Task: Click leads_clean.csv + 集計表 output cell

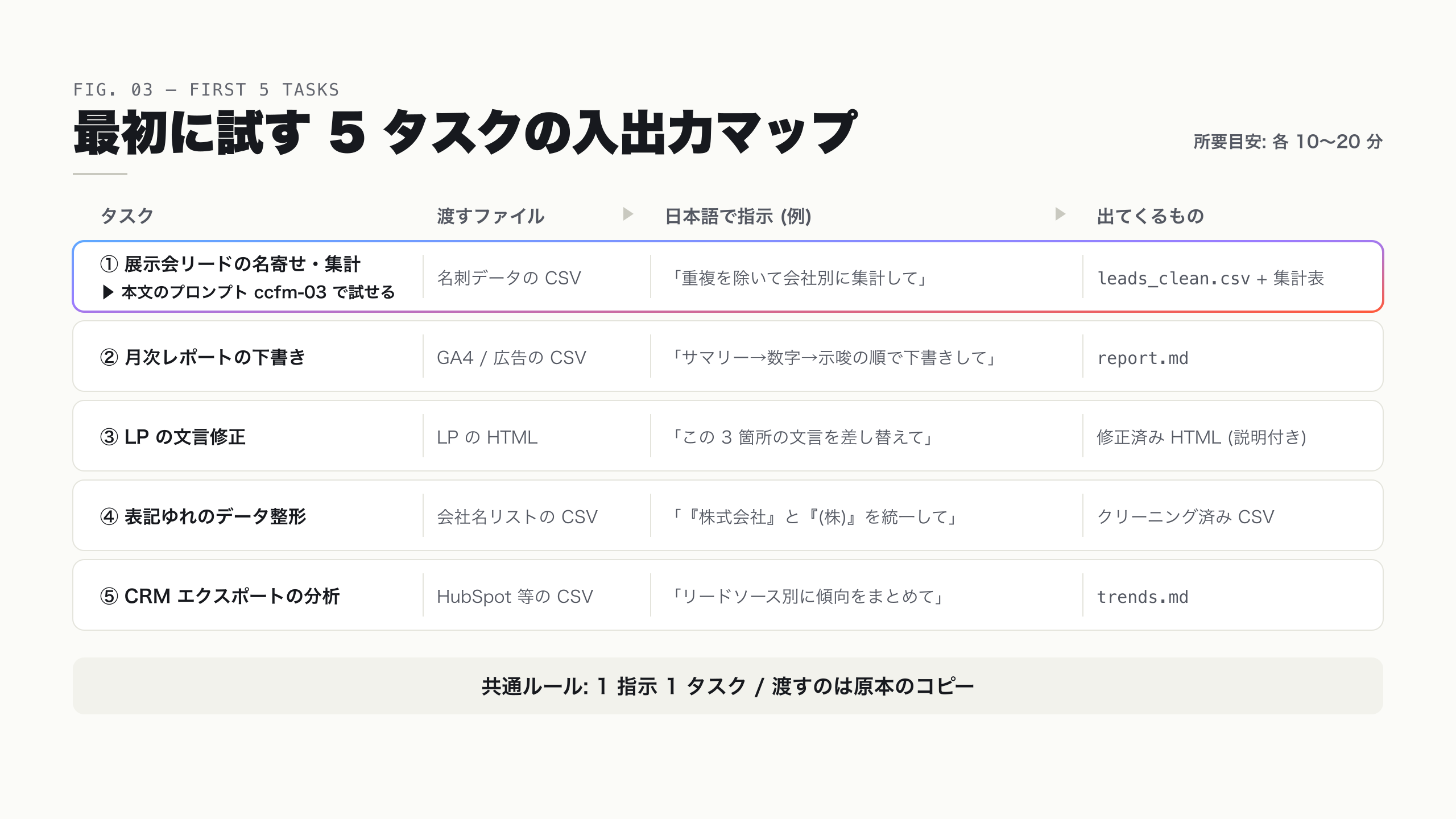Action: pyautogui.click(x=1211, y=278)
